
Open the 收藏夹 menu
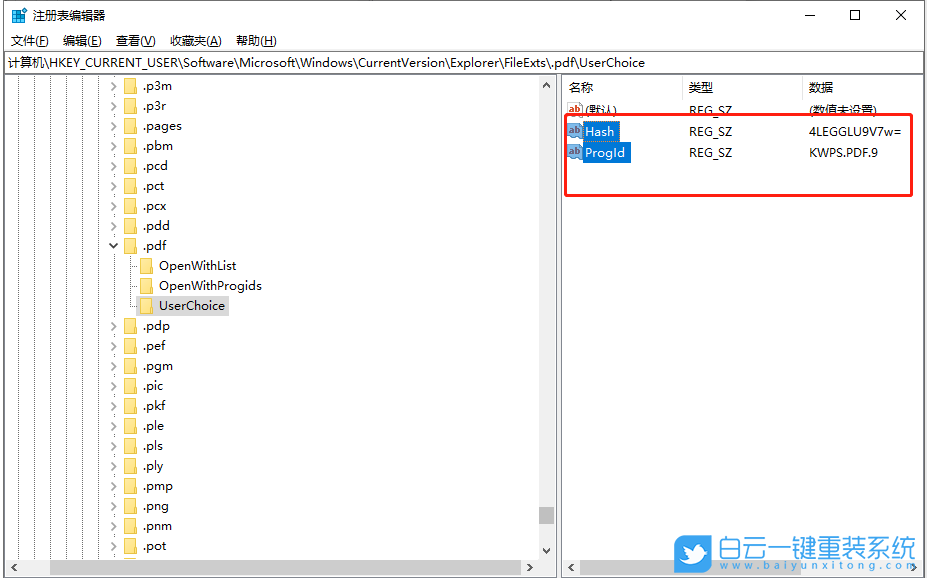[x=193, y=40]
